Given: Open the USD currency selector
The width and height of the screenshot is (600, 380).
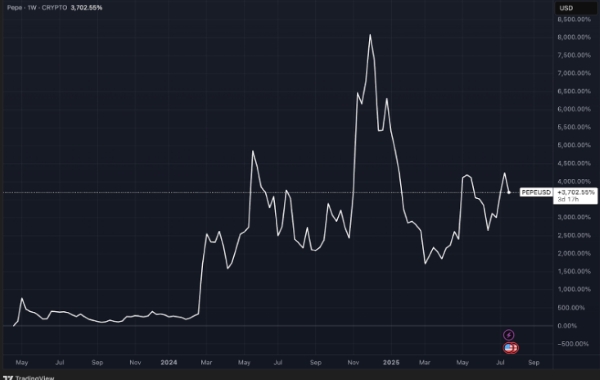Looking at the screenshot, I should (x=576, y=8).
